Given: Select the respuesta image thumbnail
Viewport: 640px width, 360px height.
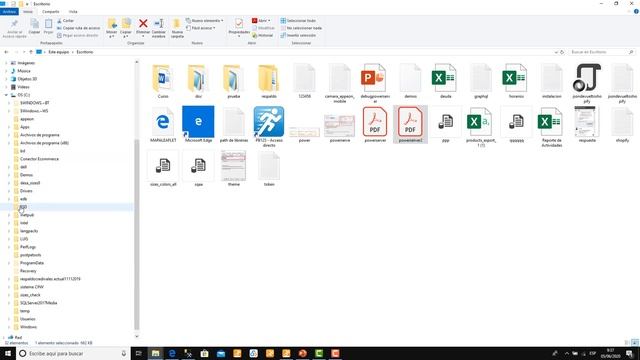Looking at the screenshot, I should tap(587, 122).
